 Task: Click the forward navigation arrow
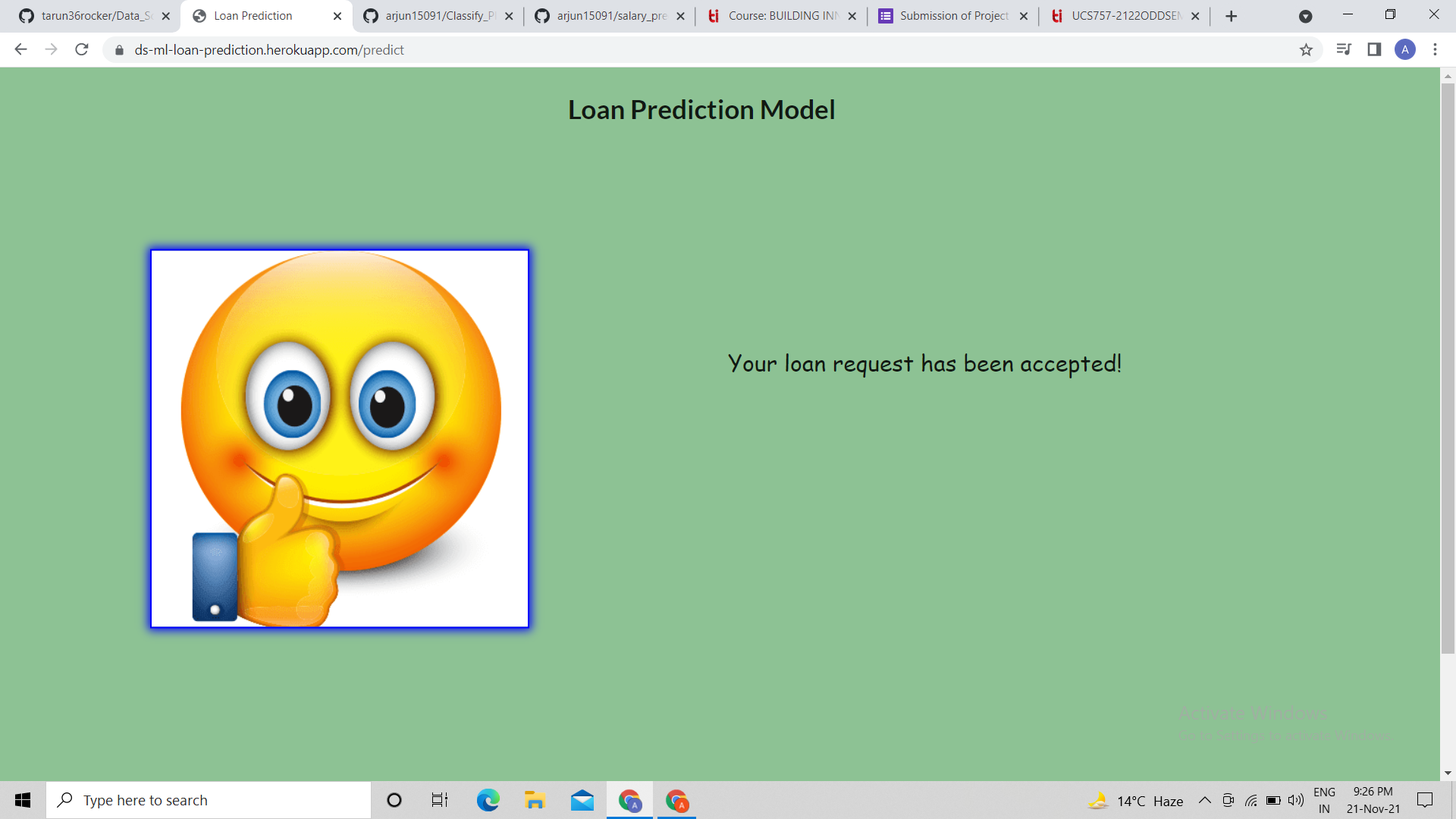[x=51, y=49]
